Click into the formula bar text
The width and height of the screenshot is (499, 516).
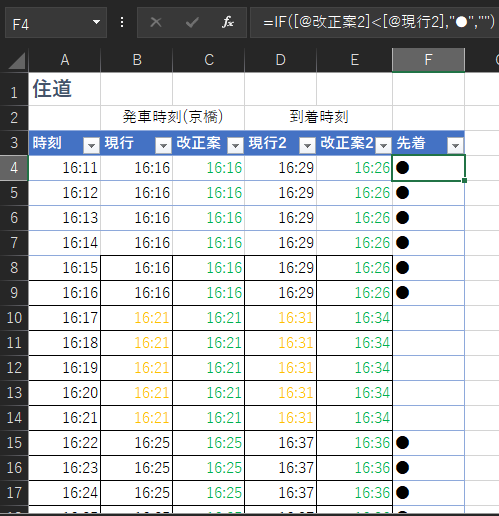[378, 23]
